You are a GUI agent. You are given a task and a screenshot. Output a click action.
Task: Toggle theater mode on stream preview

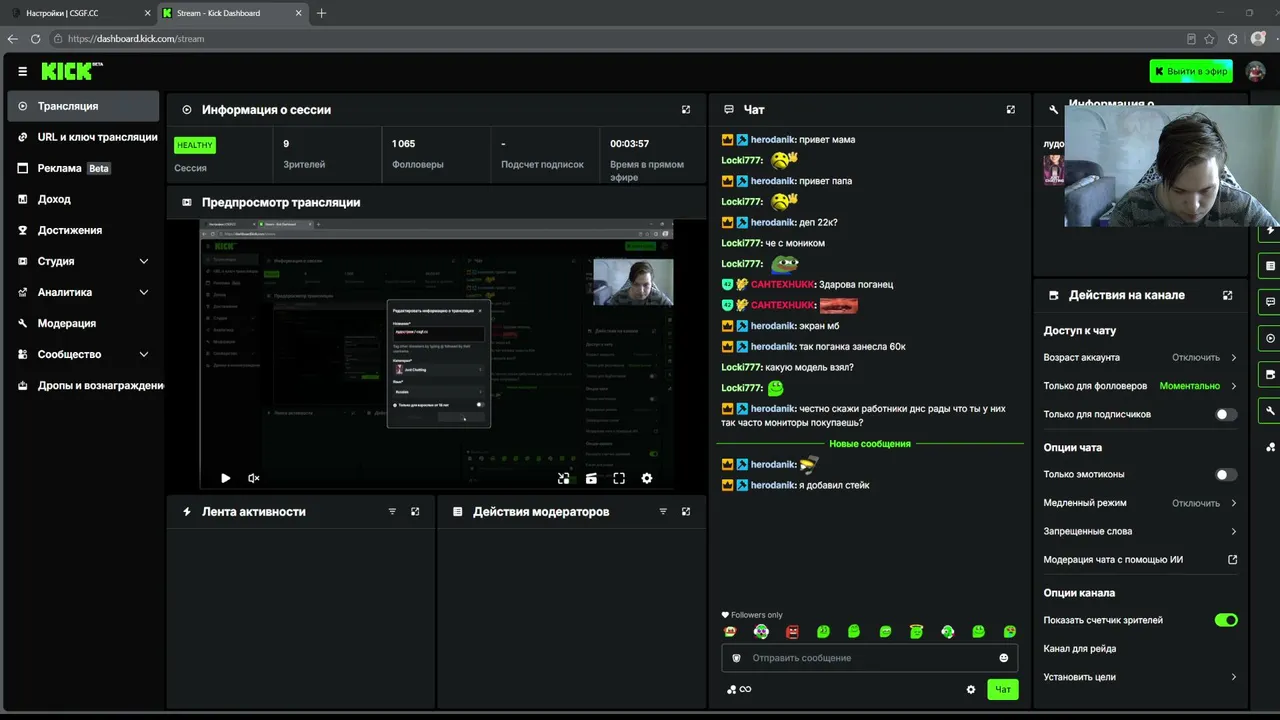tap(591, 479)
